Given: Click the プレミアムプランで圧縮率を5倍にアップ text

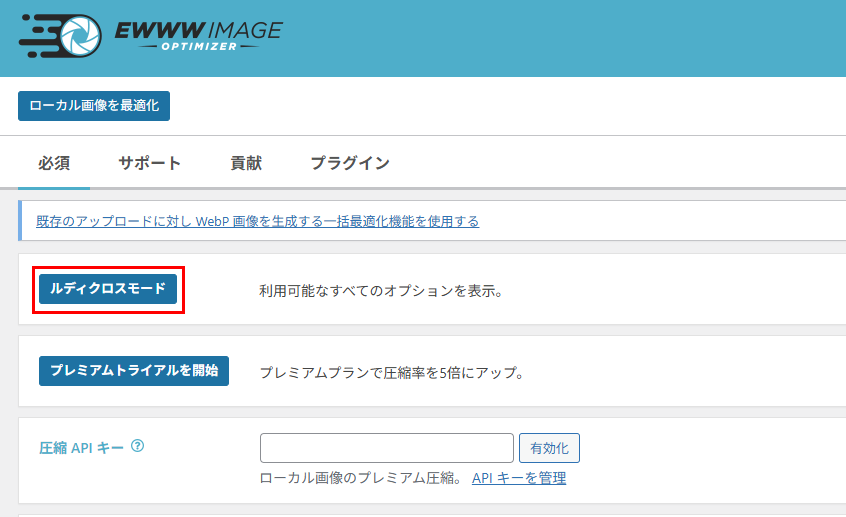Looking at the screenshot, I should click(x=392, y=373).
